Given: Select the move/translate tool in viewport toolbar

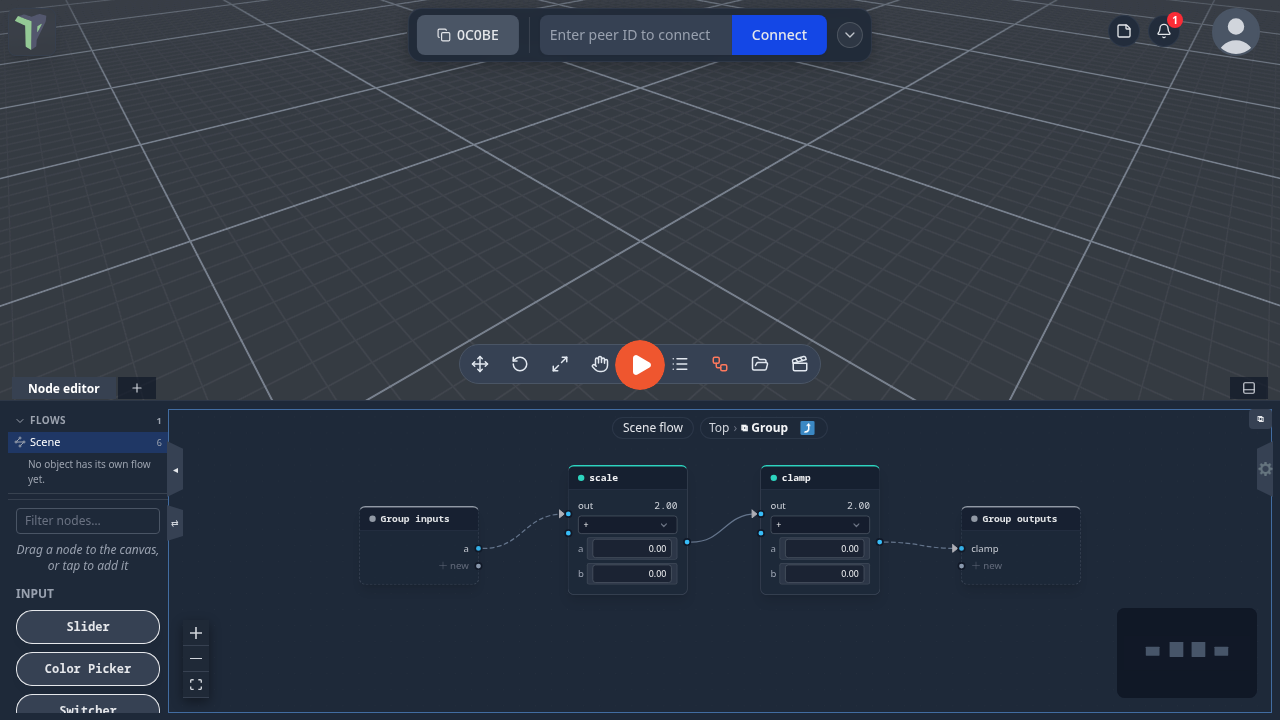Looking at the screenshot, I should [x=480, y=364].
